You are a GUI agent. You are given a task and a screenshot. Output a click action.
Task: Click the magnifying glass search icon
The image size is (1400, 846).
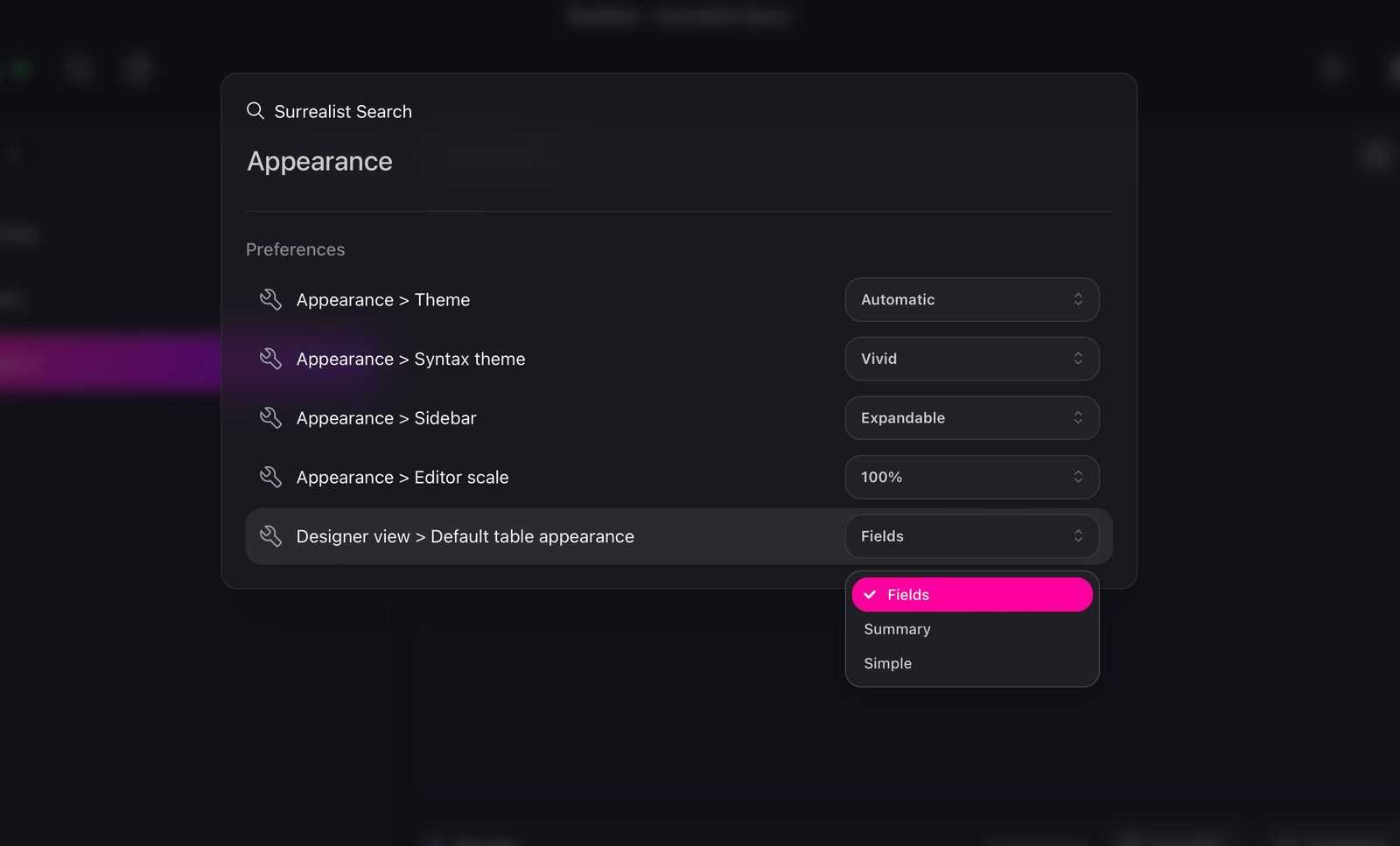pyautogui.click(x=255, y=110)
